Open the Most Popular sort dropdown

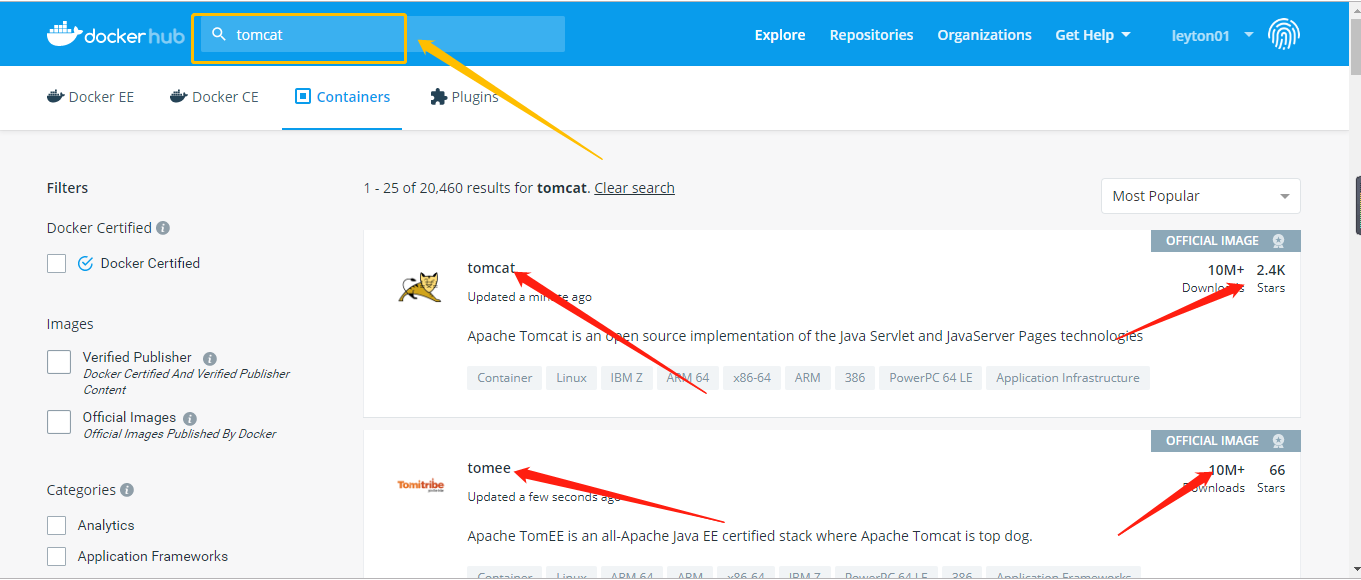1200,196
